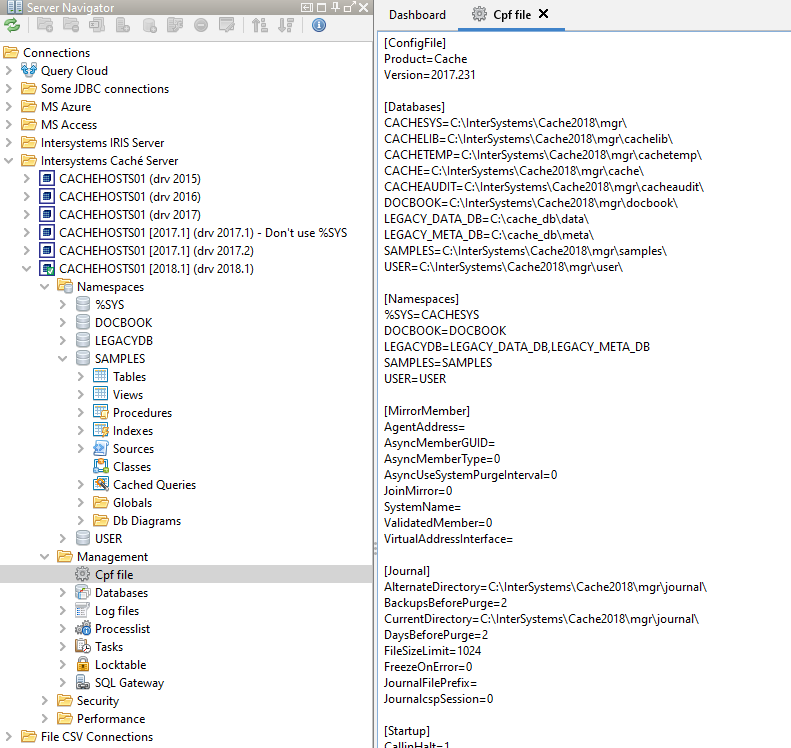Expand the Tables node

pyautogui.click(x=81, y=377)
